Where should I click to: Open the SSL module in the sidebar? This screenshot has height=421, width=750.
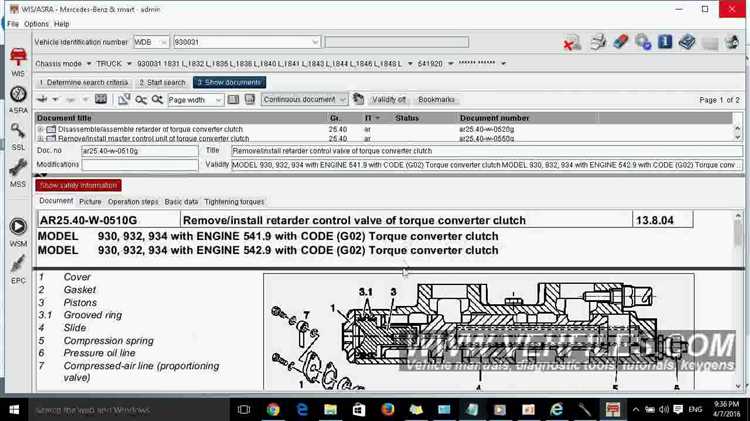coord(18,137)
